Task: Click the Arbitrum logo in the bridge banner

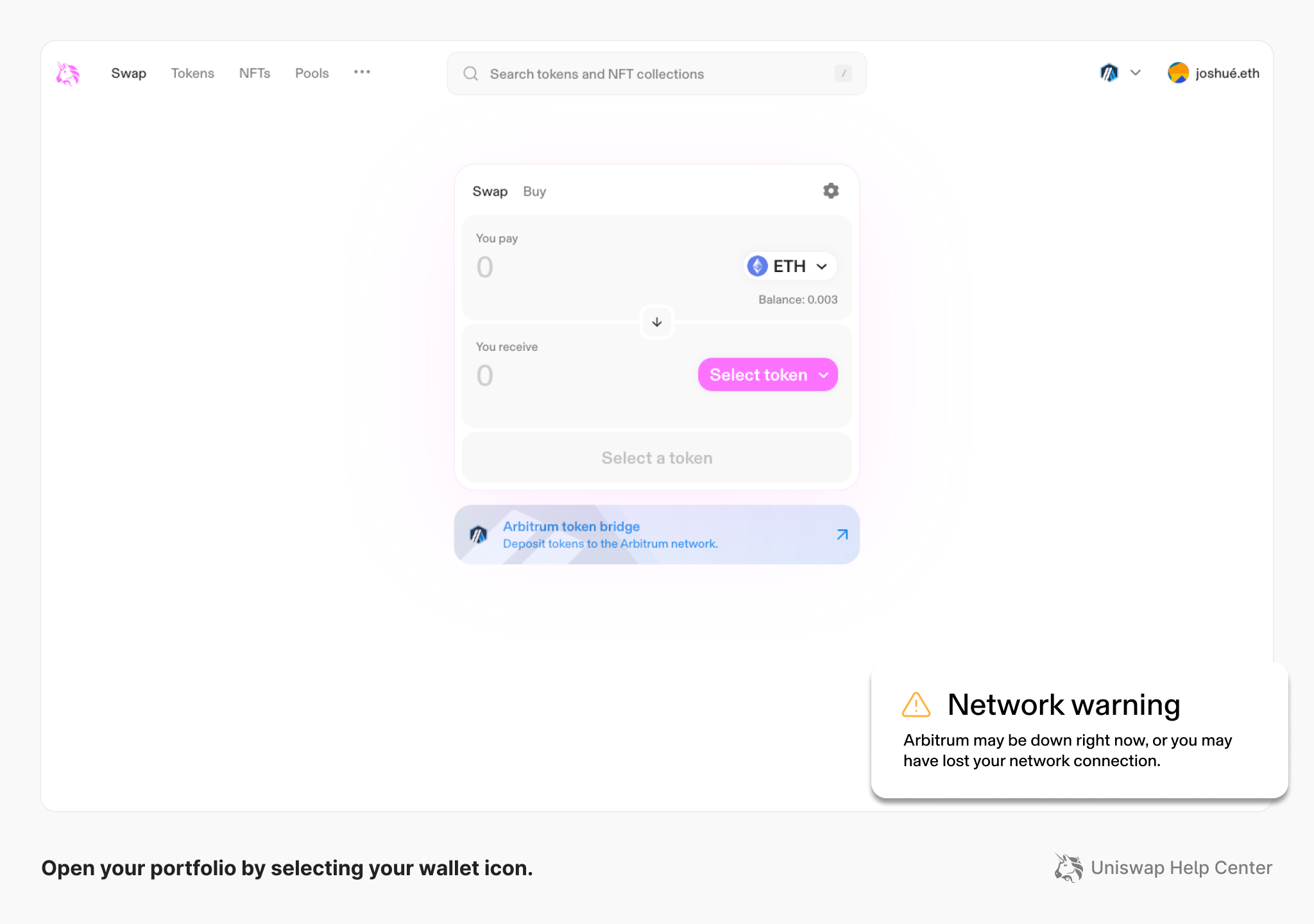Action: pyautogui.click(x=479, y=534)
